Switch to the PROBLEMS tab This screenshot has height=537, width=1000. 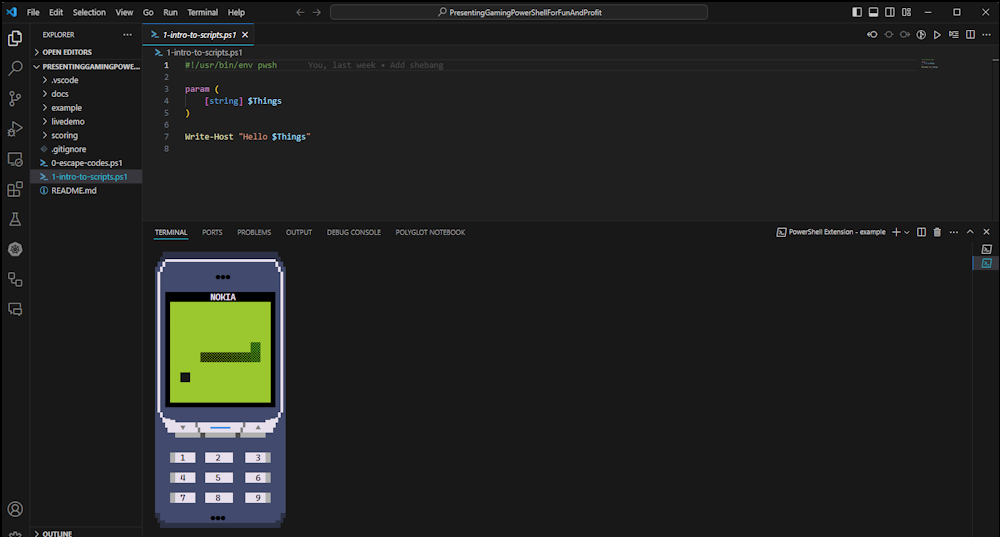pyautogui.click(x=254, y=232)
